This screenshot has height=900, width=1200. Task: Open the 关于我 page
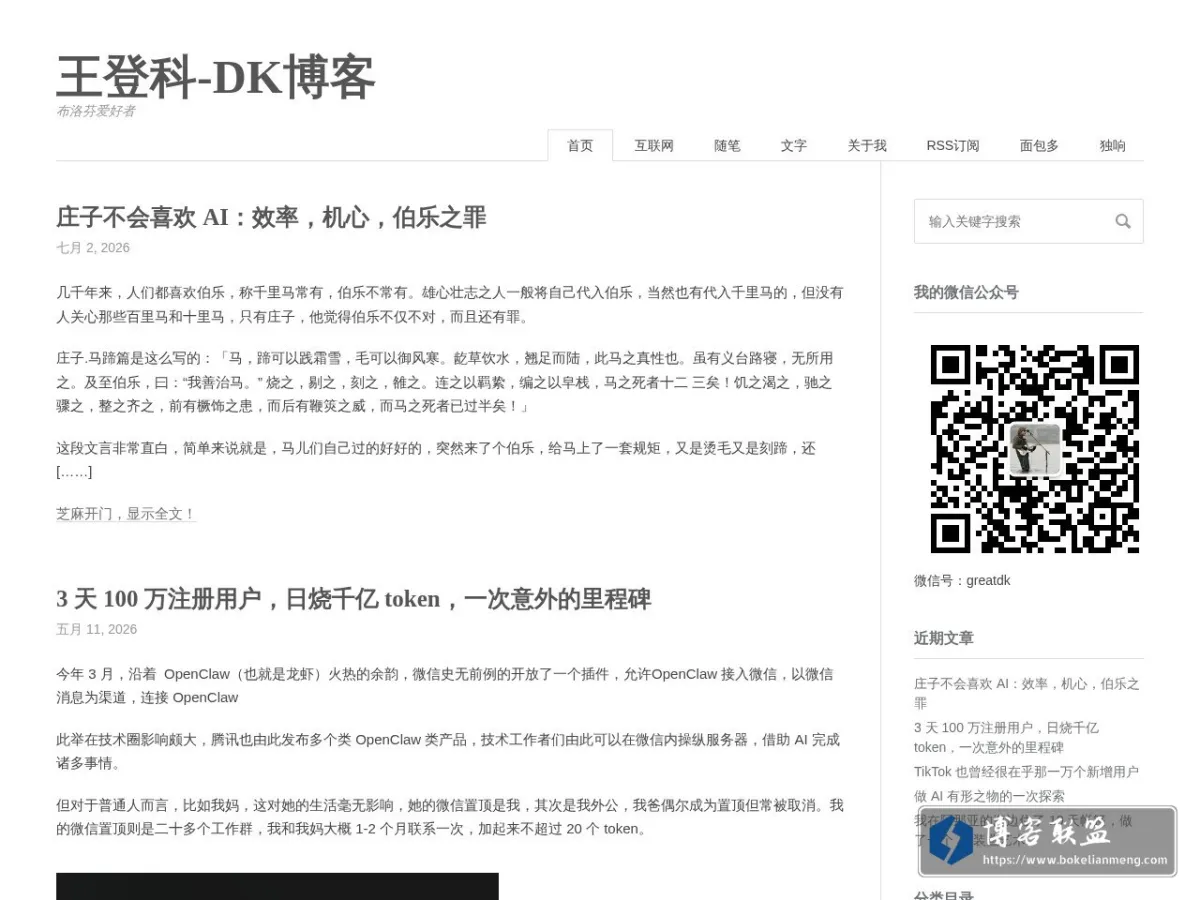pyautogui.click(x=867, y=145)
